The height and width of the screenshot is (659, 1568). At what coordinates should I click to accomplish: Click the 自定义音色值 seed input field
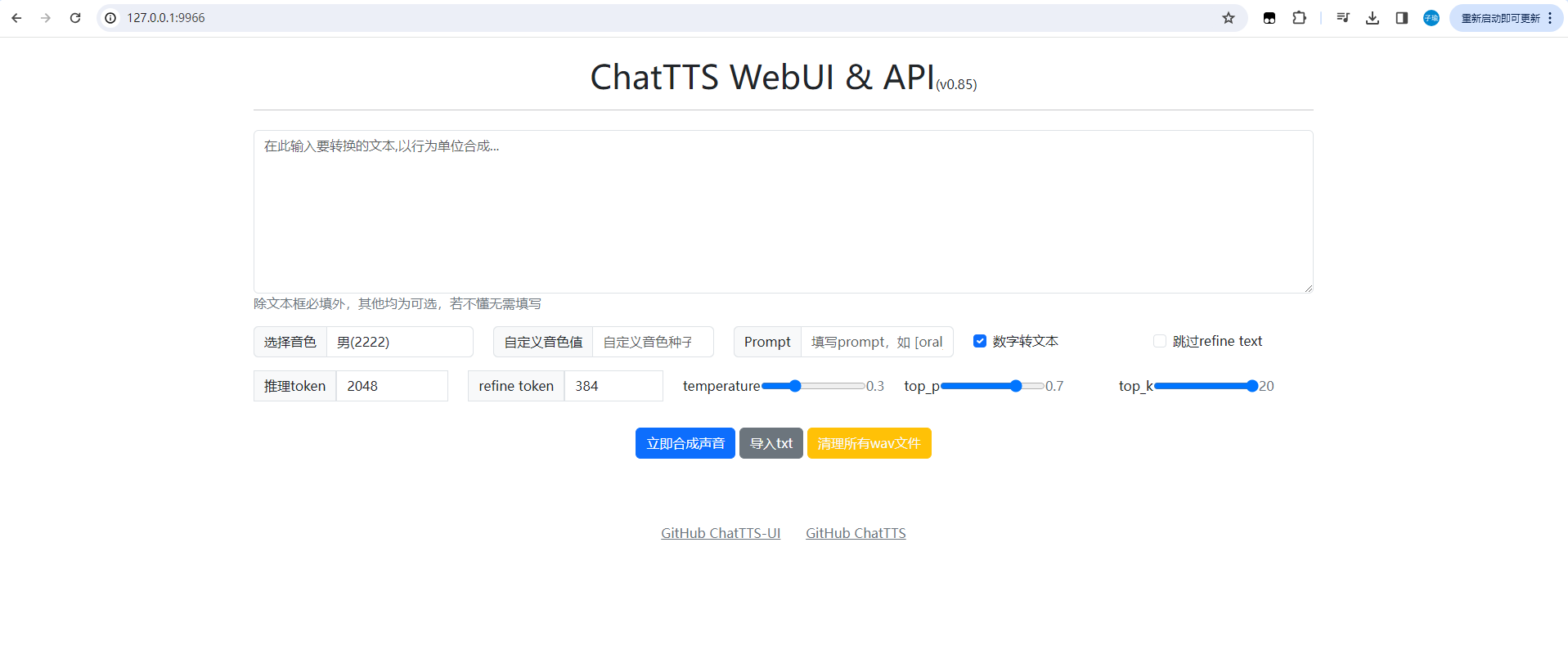pyautogui.click(x=652, y=342)
